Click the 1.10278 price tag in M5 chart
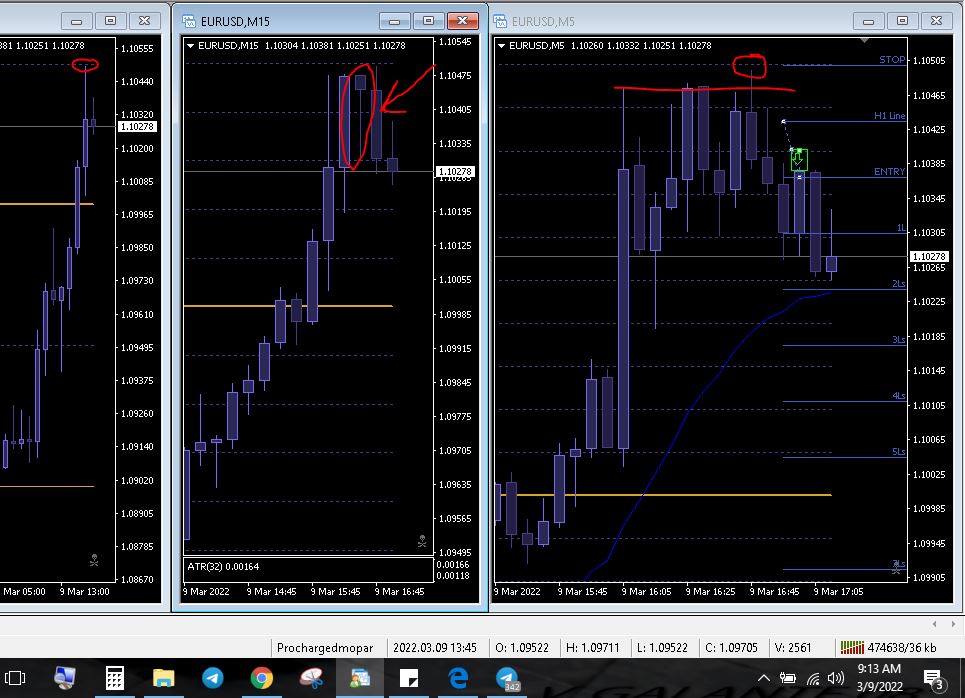Viewport: 965px width, 698px height. click(x=929, y=256)
